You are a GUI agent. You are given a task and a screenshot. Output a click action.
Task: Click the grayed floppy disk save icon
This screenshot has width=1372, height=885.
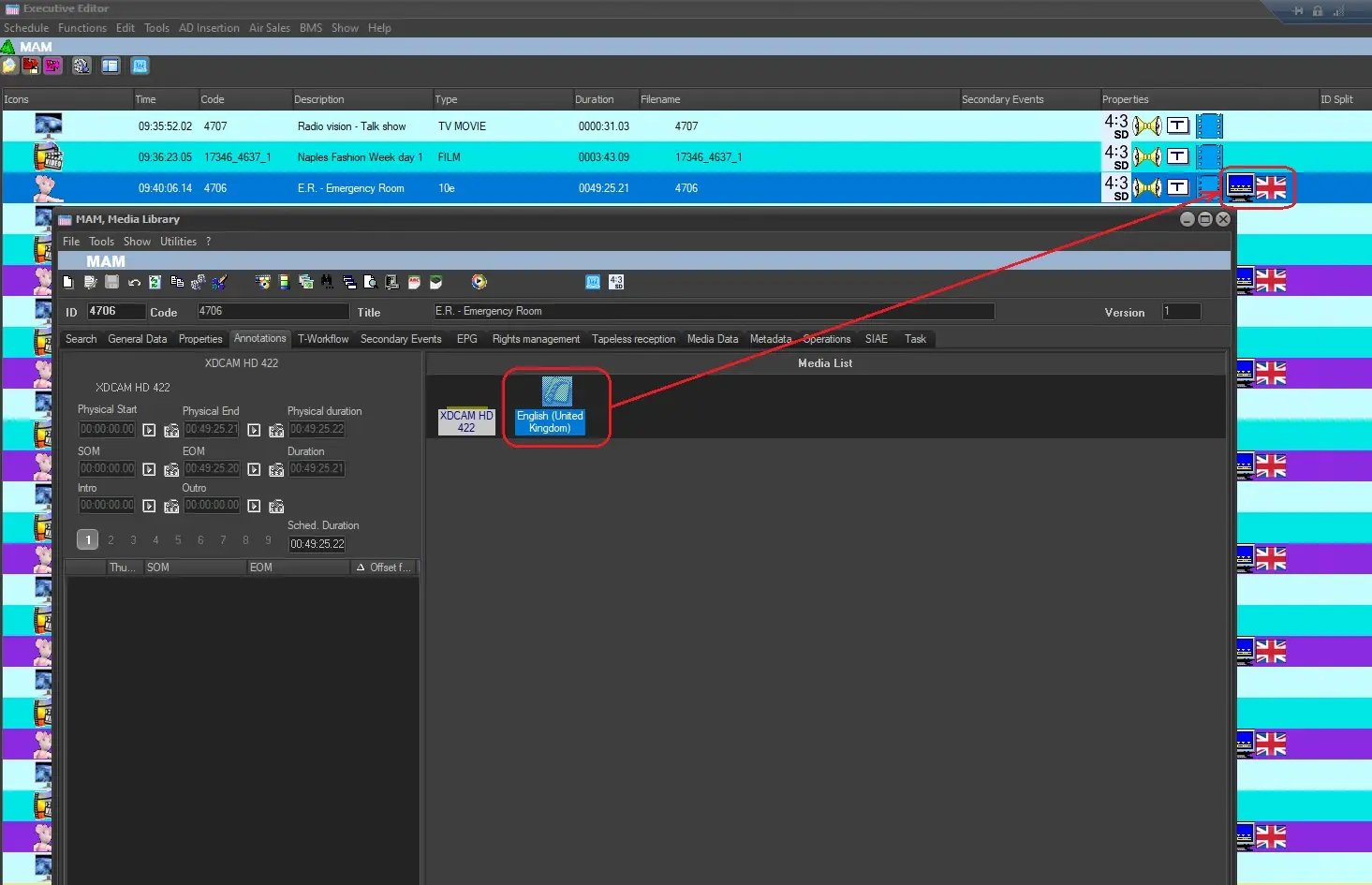click(x=112, y=282)
